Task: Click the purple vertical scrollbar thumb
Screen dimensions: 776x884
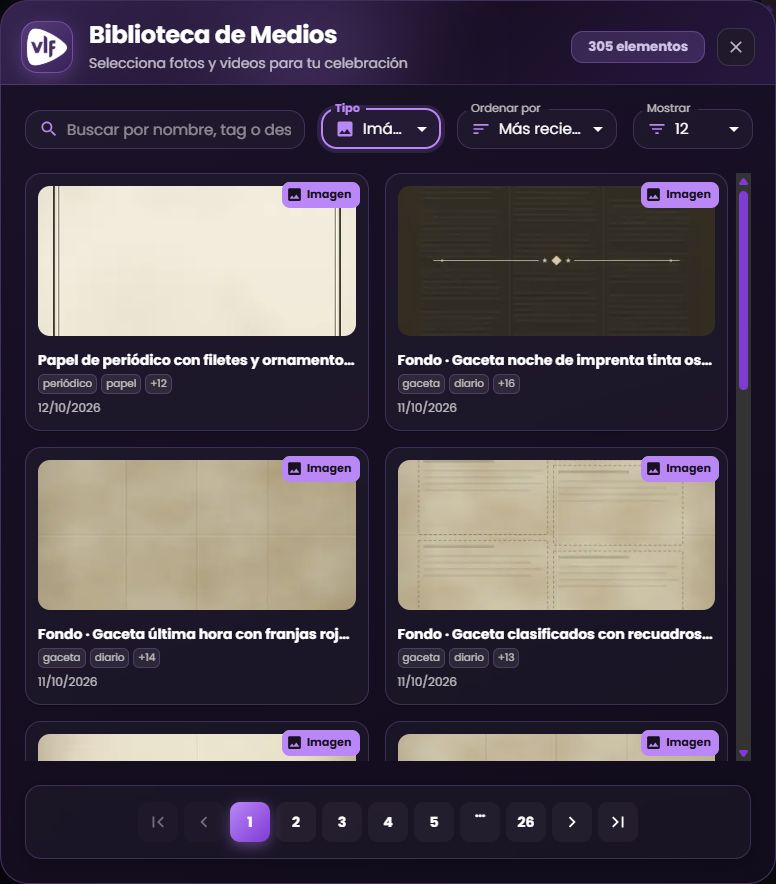Action: pyautogui.click(x=743, y=290)
